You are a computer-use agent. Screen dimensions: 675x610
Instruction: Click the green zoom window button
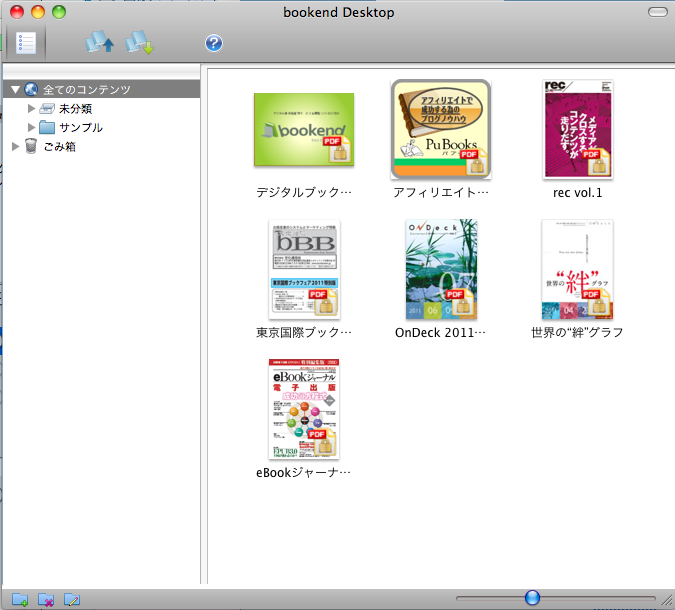click(x=59, y=12)
